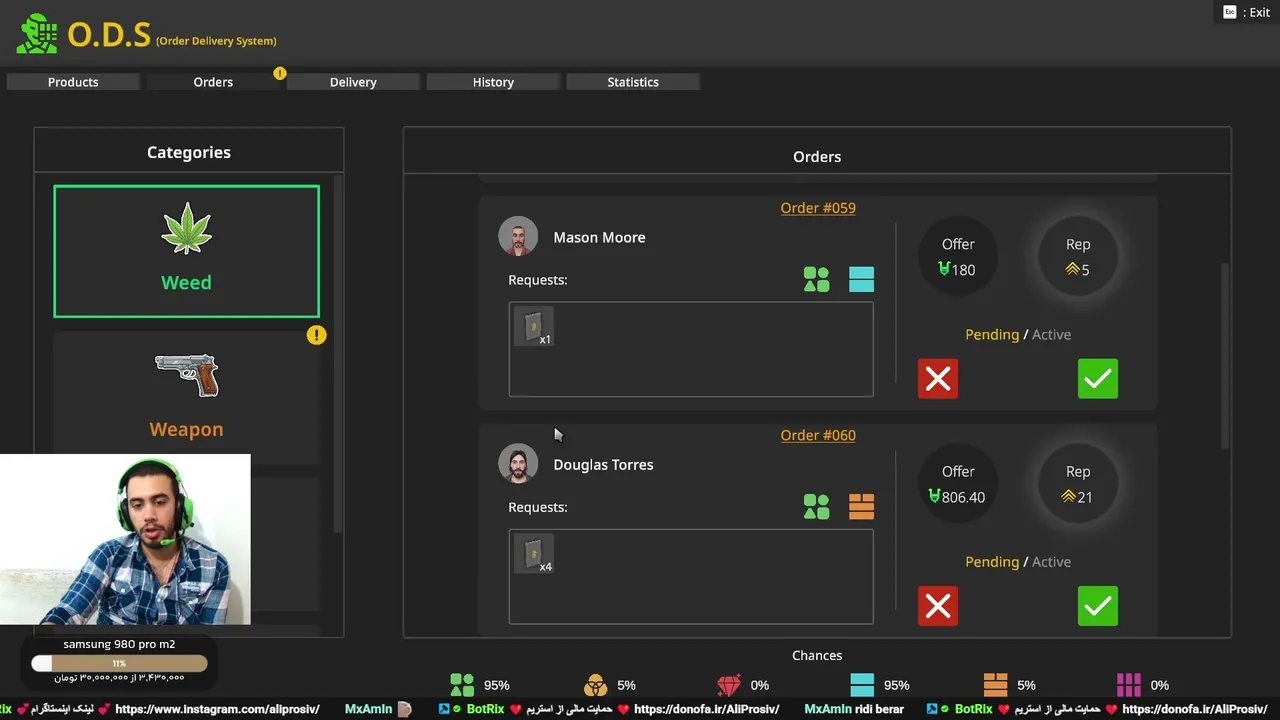
Task: Click the samsung 980 pro m2 progress bar
Action: tap(119, 663)
